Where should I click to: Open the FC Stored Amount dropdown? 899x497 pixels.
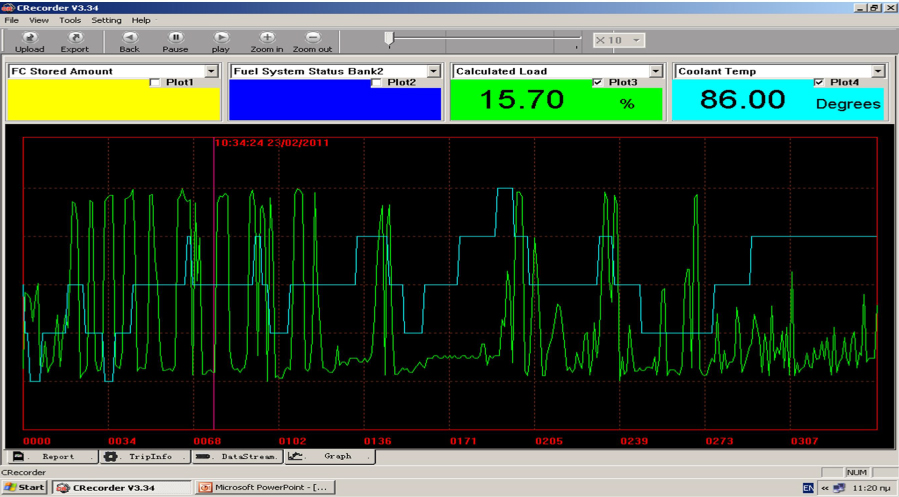(x=211, y=71)
